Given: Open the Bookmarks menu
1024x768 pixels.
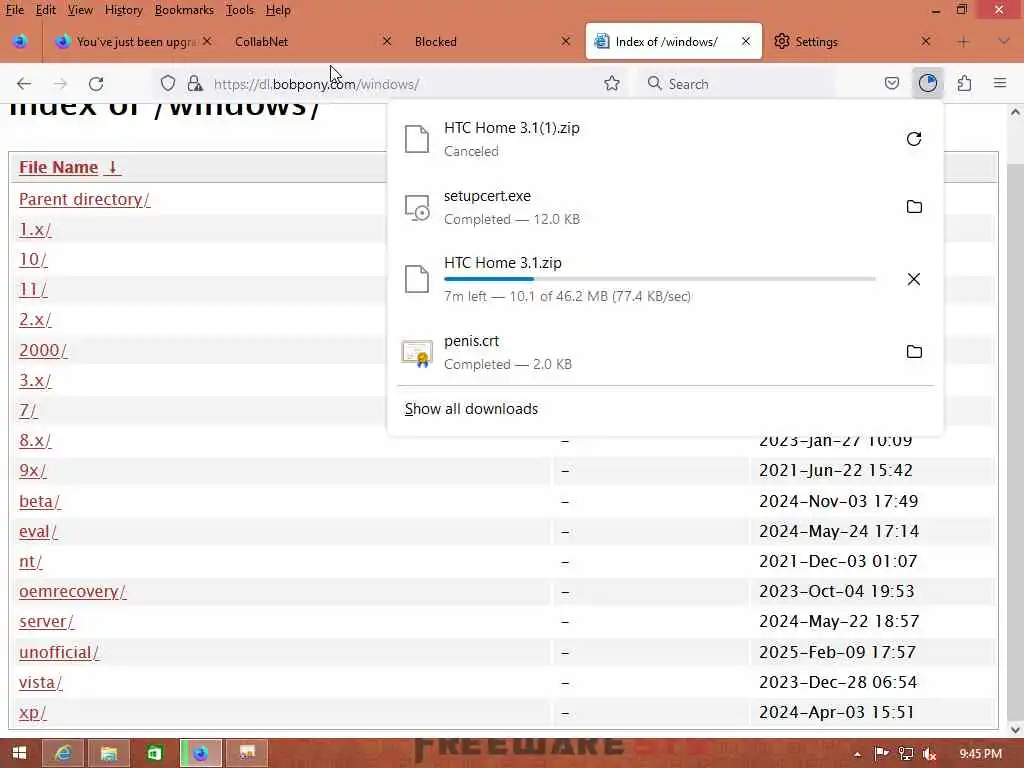Looking at the screenshot, I should [x=184, y=10].
